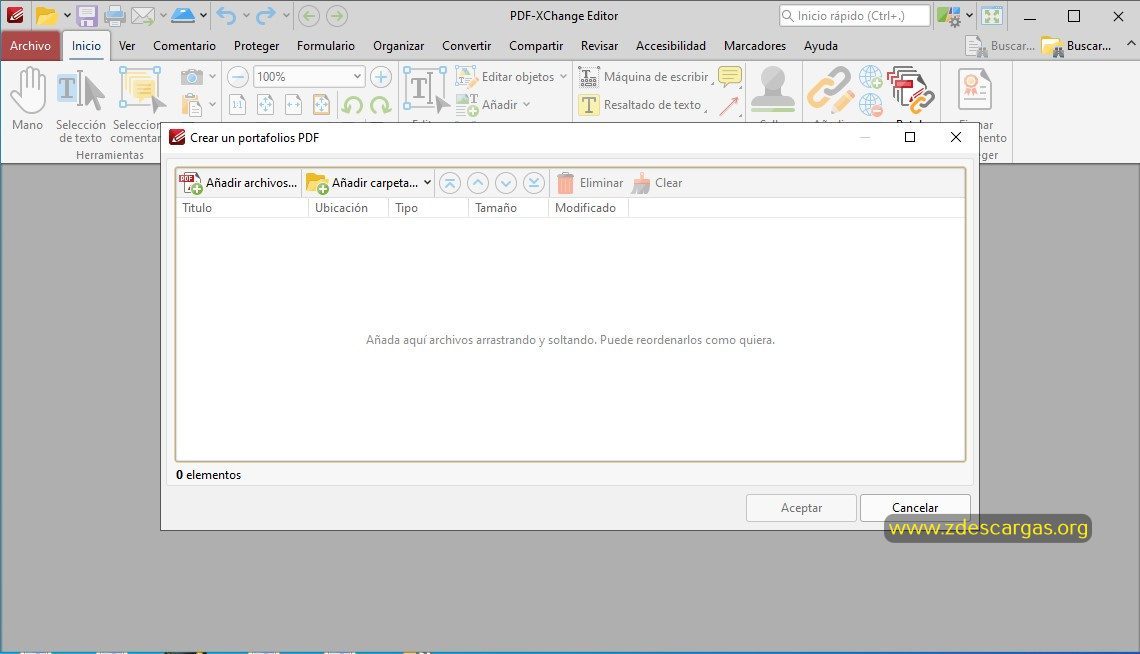Expand the snapshot camera dropdown arrow
Image resolution: width=1140 pixels, height=654 pixels.
[x=212, y=76]
